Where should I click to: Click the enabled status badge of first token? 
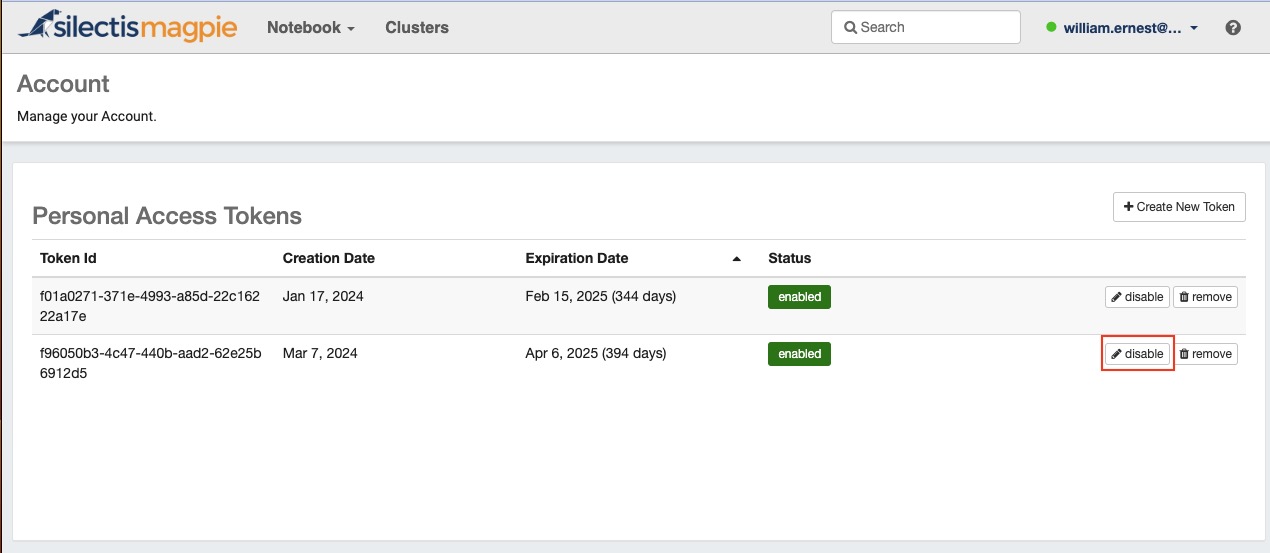(799, 297)
